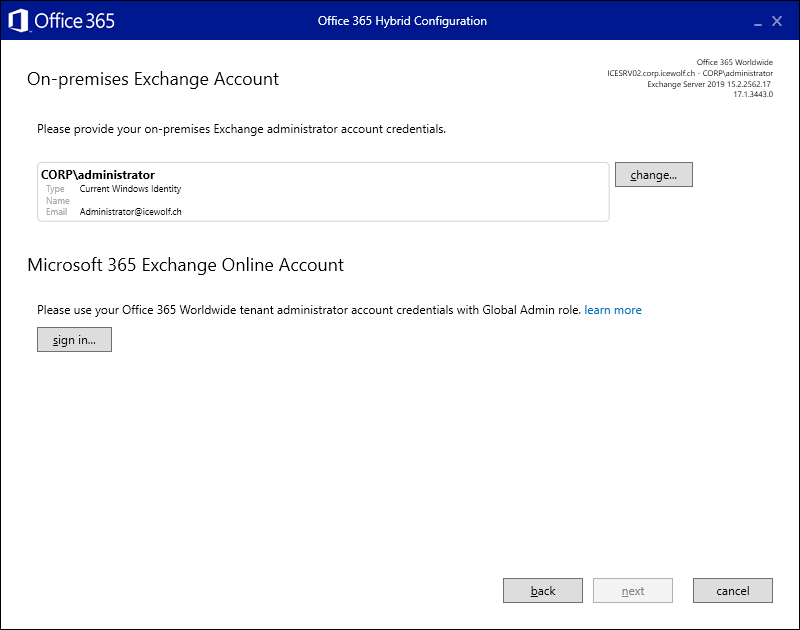Click the Office 365 Worldwide label
This screenshot has width=800, height=630.
click(735, 62)
